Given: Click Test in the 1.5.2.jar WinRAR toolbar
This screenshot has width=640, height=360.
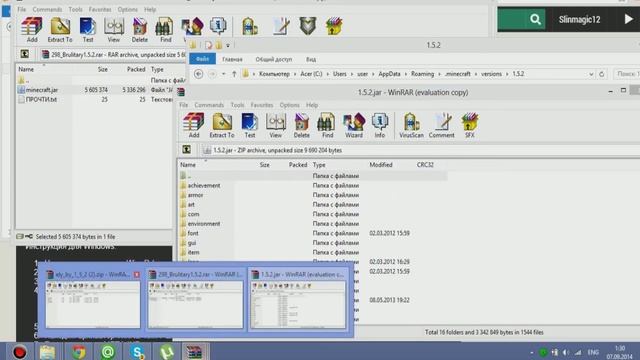Looking at the screenshot, I should click(x=249, y=125).
